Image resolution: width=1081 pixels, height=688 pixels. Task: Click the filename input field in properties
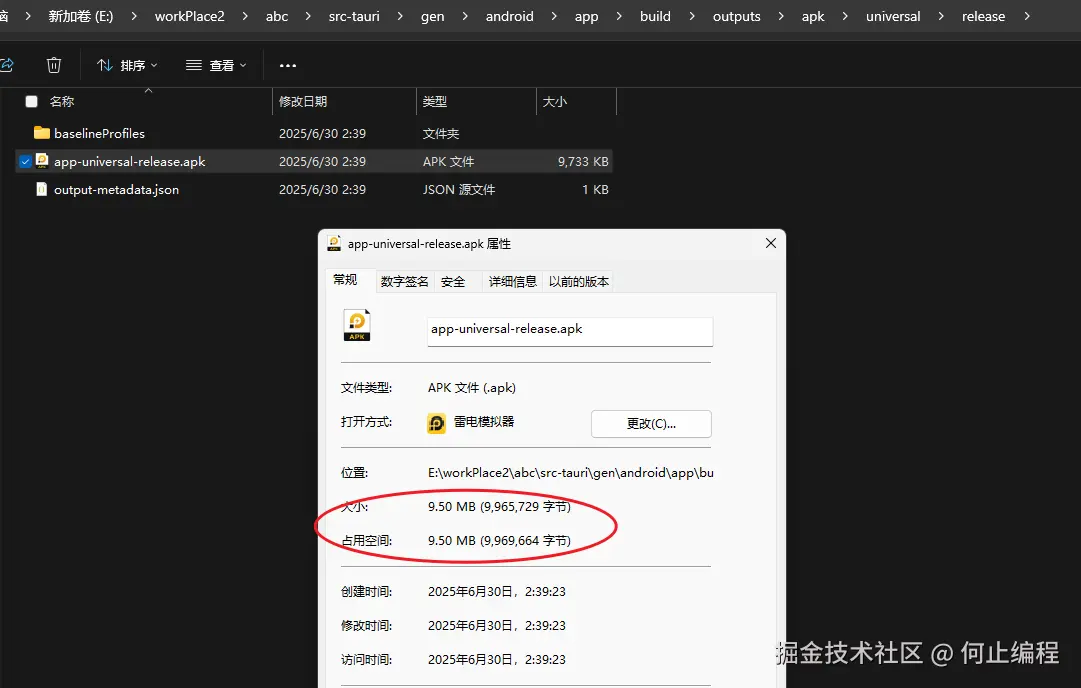tap(570, 331)
